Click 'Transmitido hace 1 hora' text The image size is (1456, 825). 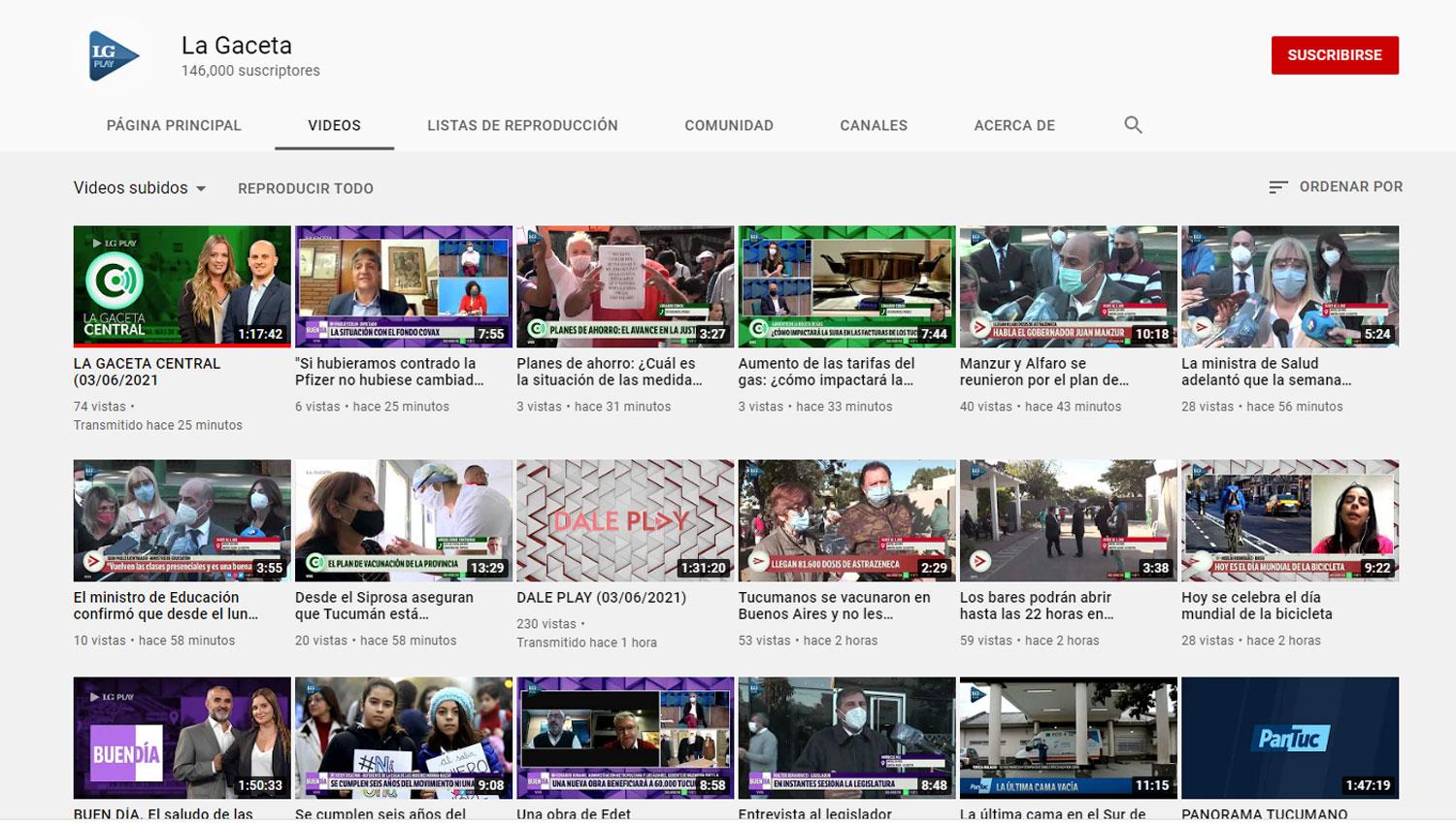click(x=587, y=643)
